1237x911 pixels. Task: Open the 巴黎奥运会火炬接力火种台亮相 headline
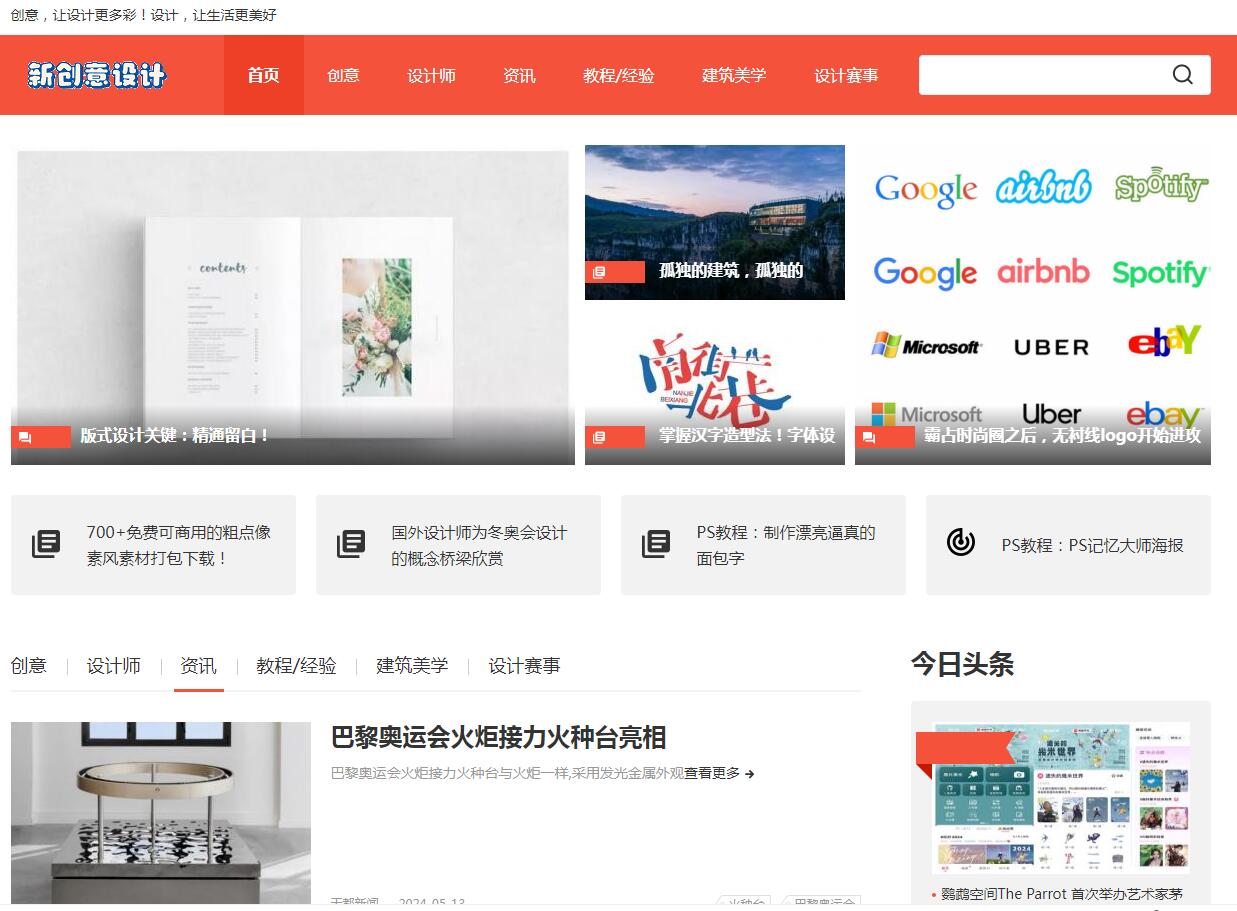(499, 738)
